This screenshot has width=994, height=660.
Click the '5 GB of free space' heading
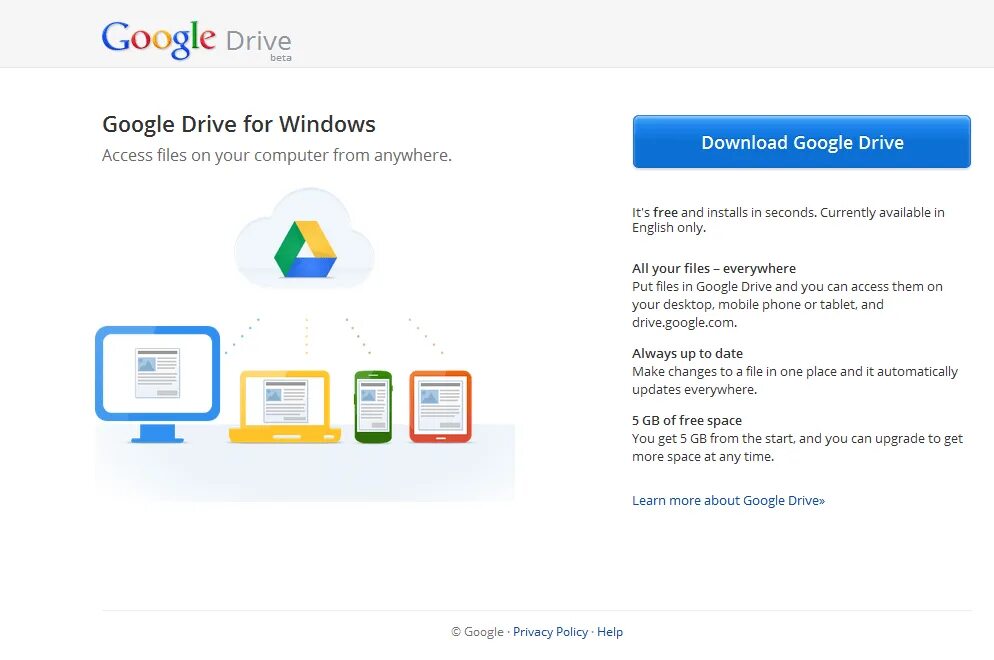pos(687,420)
